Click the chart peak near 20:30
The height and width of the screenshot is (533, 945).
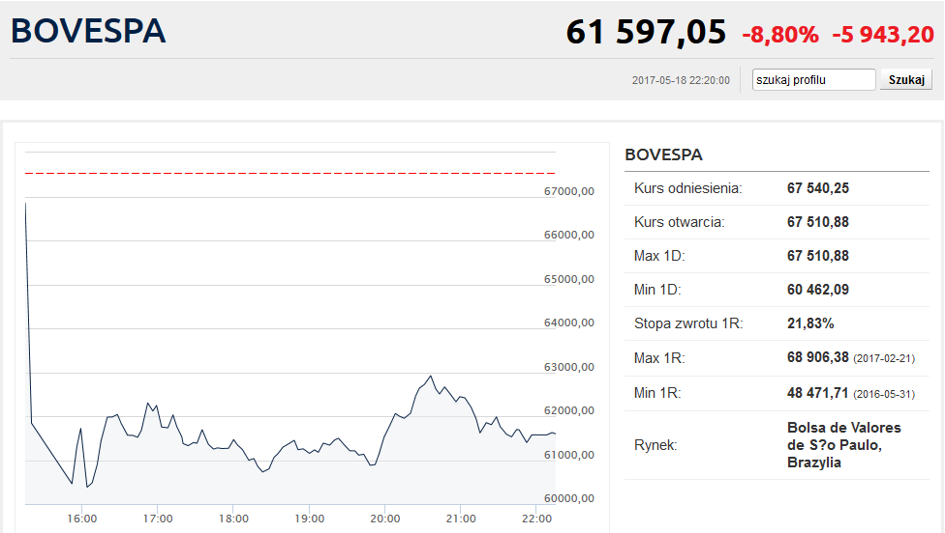pos(430,377)
